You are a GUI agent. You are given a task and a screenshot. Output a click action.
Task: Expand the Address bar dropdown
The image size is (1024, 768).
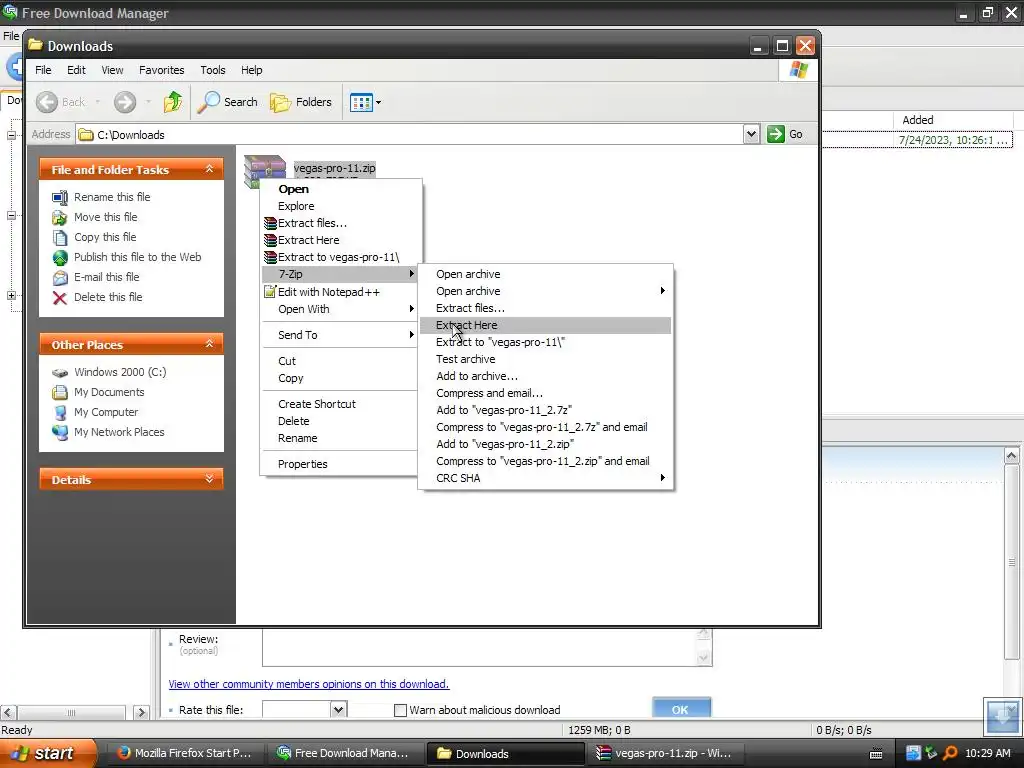751,134
